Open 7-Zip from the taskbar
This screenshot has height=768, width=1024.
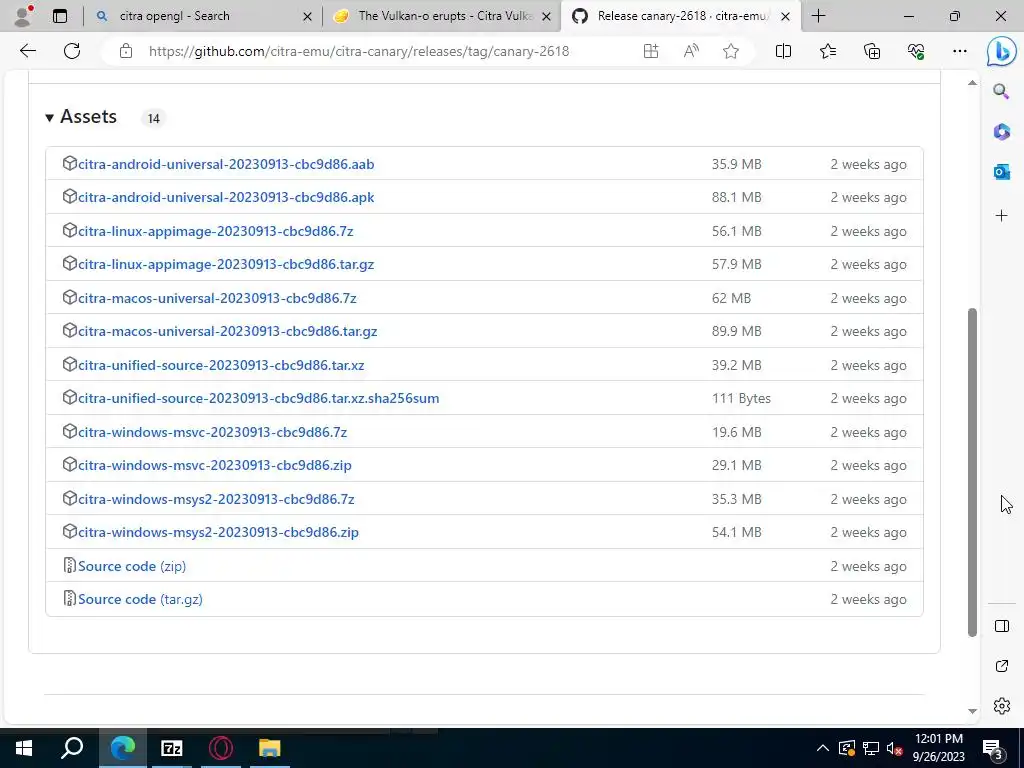(x=171, y=748)
